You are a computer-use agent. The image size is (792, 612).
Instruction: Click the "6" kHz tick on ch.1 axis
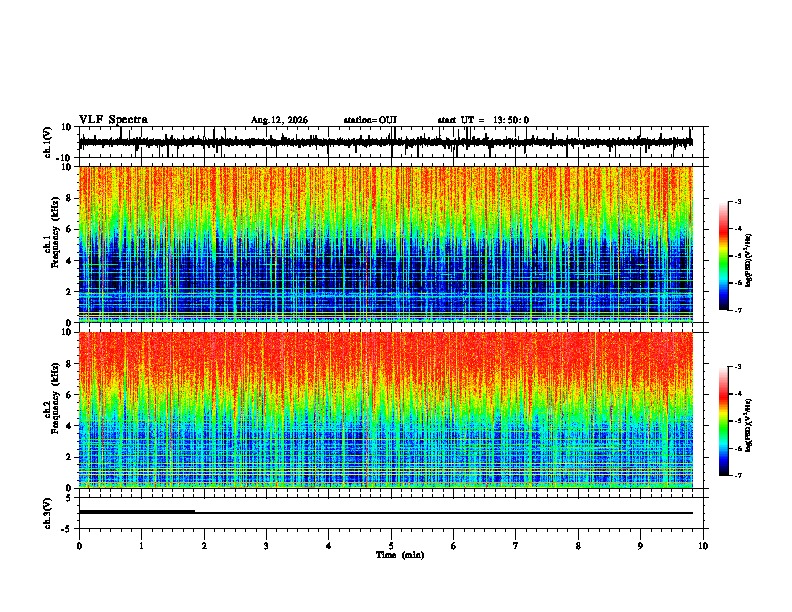pyautogui.click(x=69, y=229)
